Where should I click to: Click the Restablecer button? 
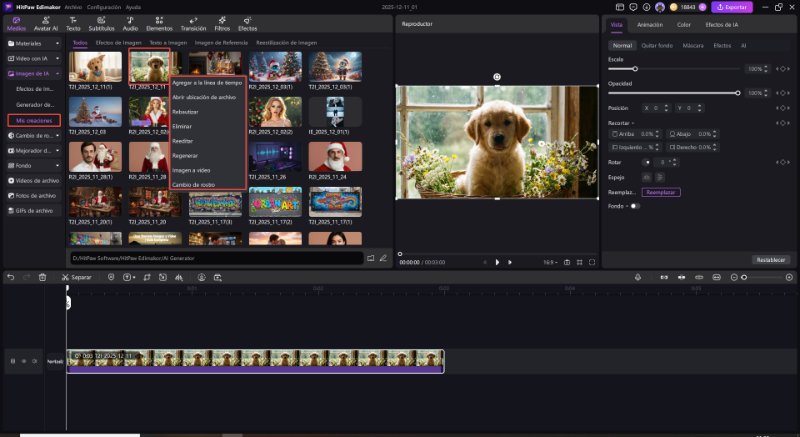click(770, 260)
